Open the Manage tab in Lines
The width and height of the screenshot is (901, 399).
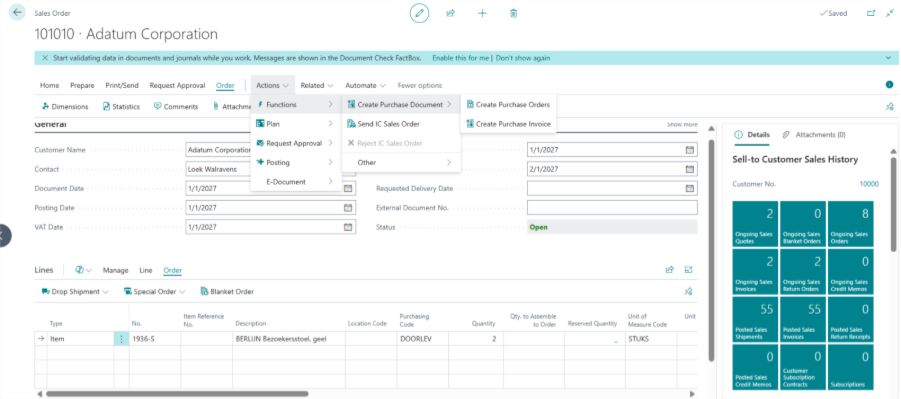115,270
